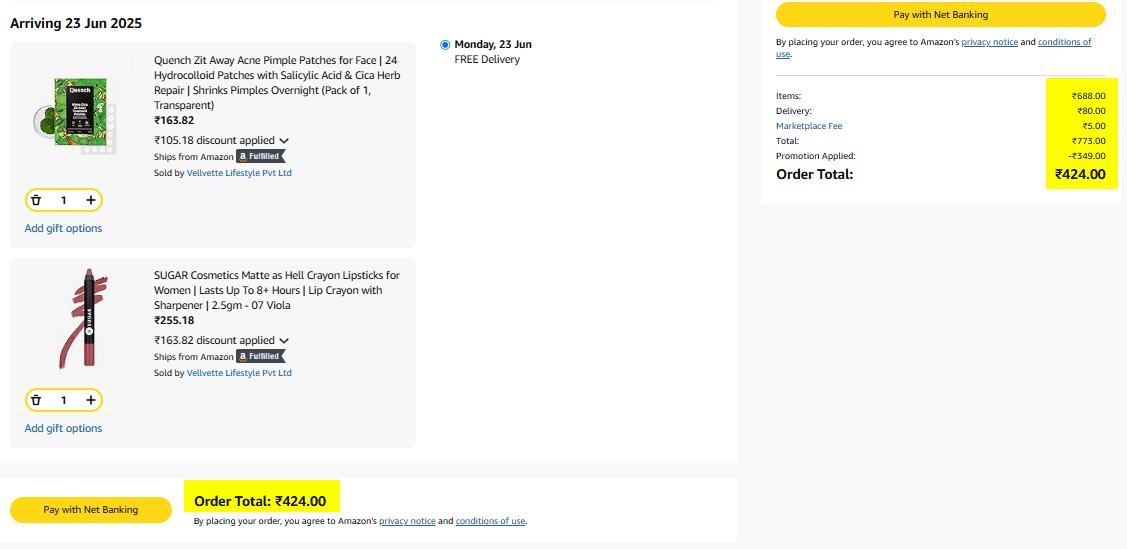Open Vellvette Lifestyle seller link for SUGAR
Screen dimensions: 1127x549
pyautogui.click(x=239, y=373)
